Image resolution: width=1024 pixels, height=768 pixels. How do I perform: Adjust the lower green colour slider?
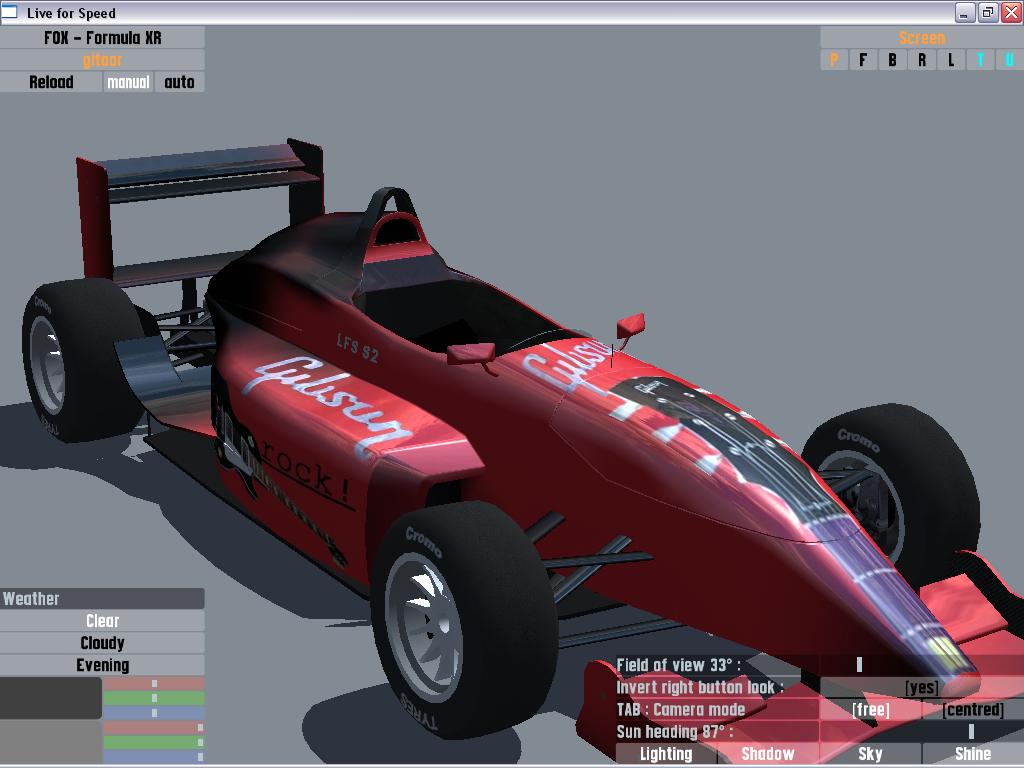click(x=153, y=742)
